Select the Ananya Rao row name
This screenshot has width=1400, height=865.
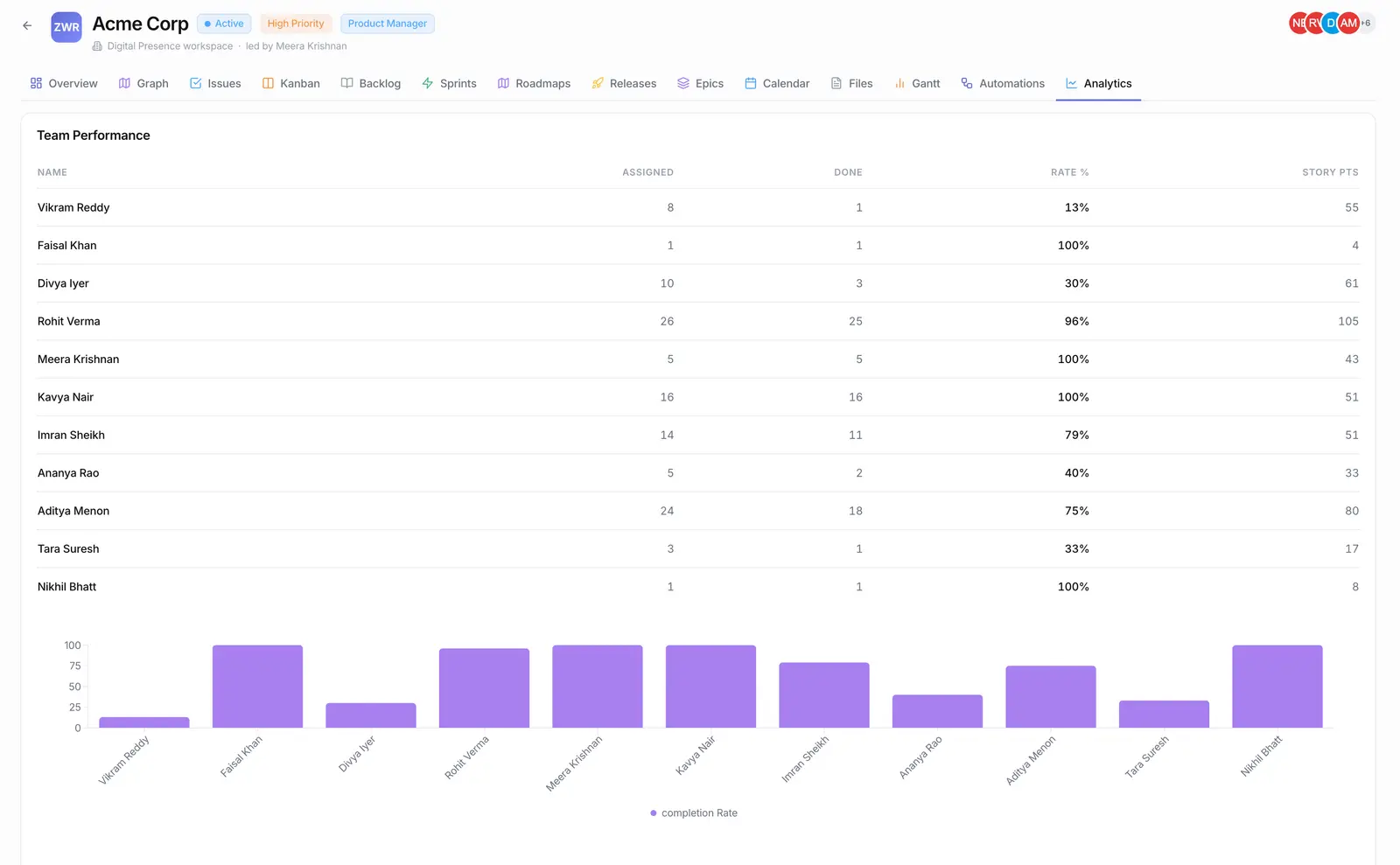click(x=68, y=473)
